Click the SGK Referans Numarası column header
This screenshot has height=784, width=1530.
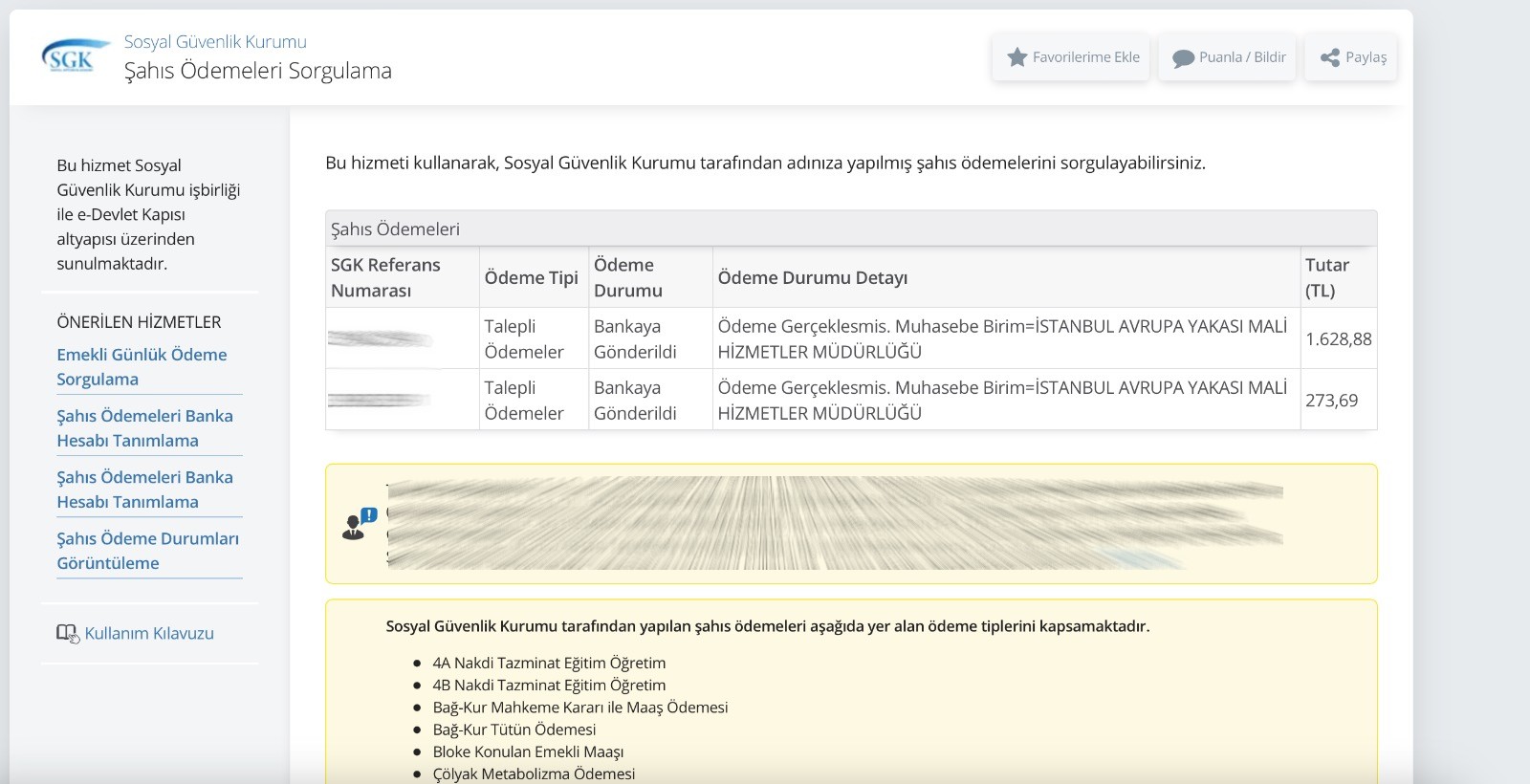click(x=385, y=277)
